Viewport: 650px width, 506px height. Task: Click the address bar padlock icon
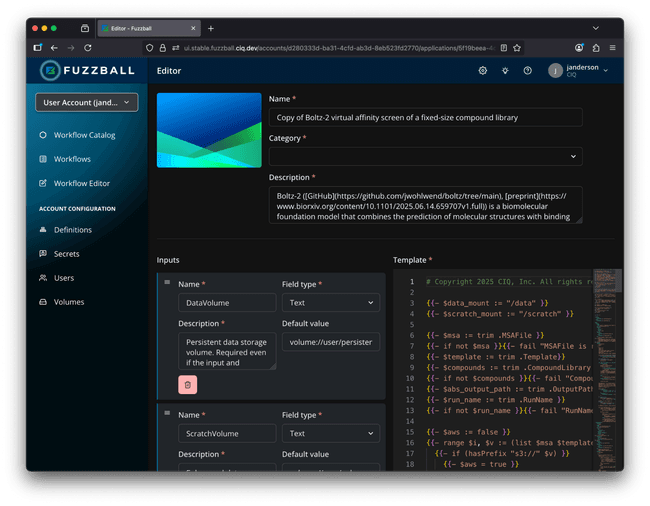[162, 48]
